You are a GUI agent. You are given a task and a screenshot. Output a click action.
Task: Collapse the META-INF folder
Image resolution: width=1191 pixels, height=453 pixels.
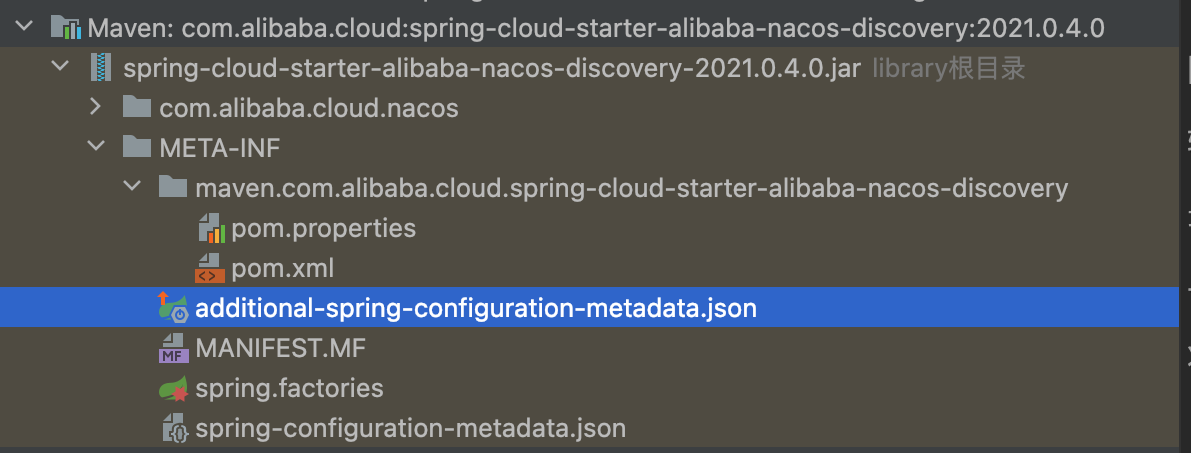point(96,148)
